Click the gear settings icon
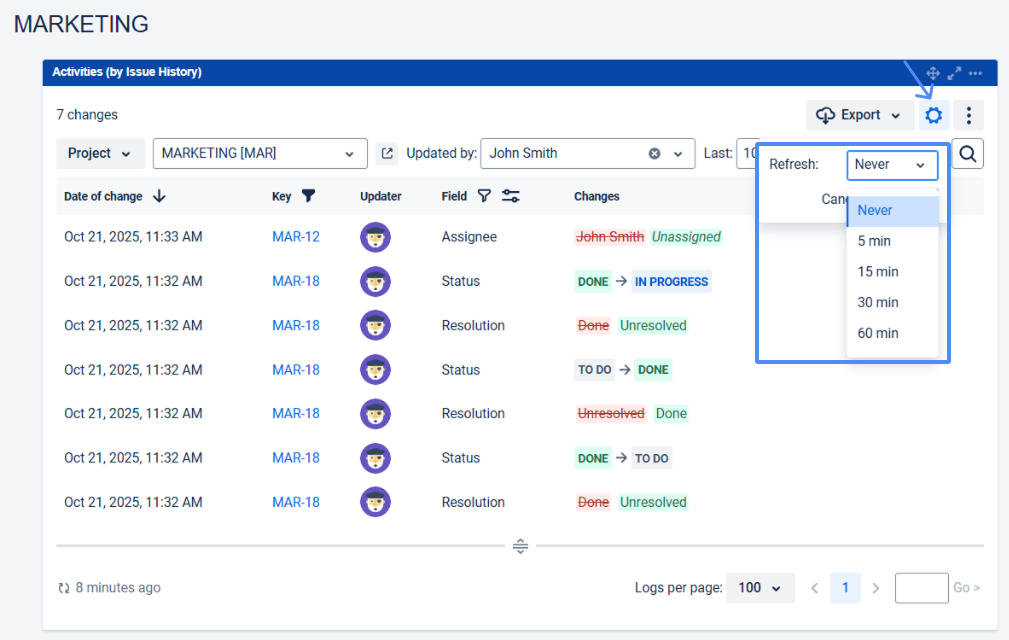Image resolution: width=1009 pixels, height=640 pixels. click(933, 115)
